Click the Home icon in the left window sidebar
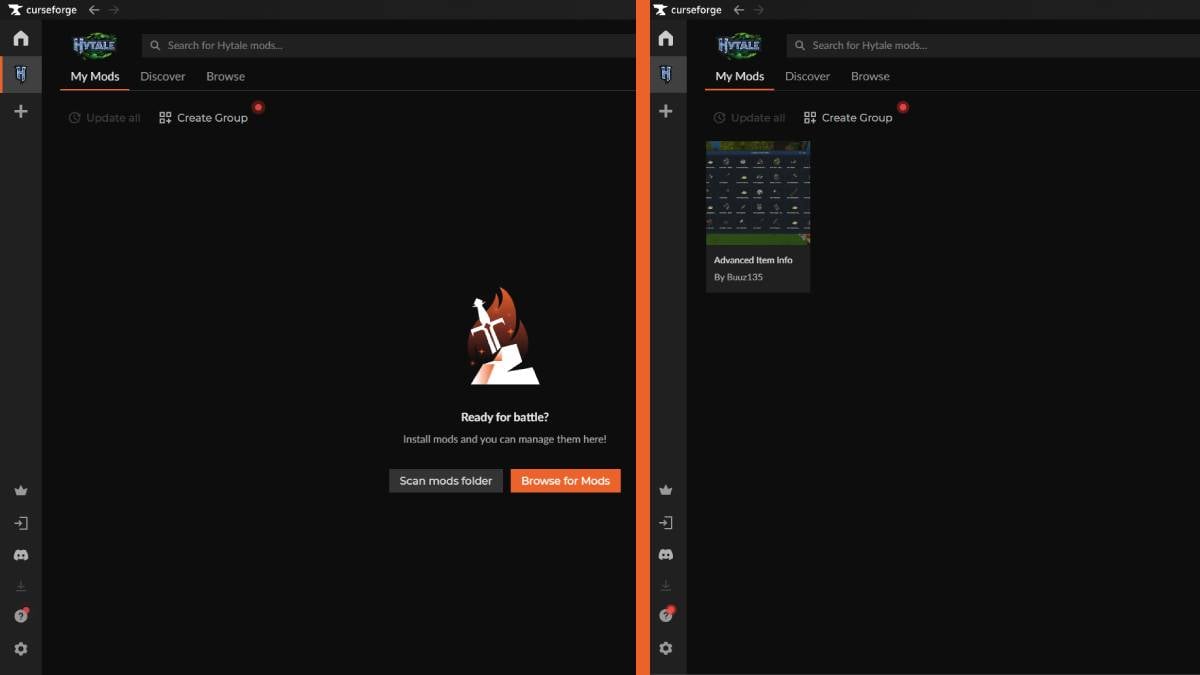Viewport: 1200px width, 675px height. 20,39
